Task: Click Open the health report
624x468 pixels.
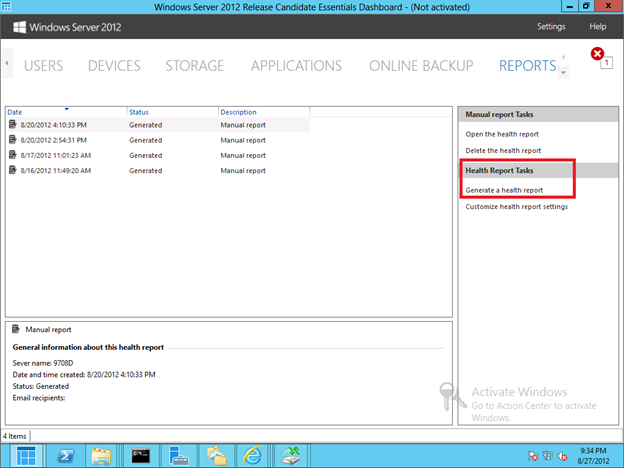Action: click(502, 135)
